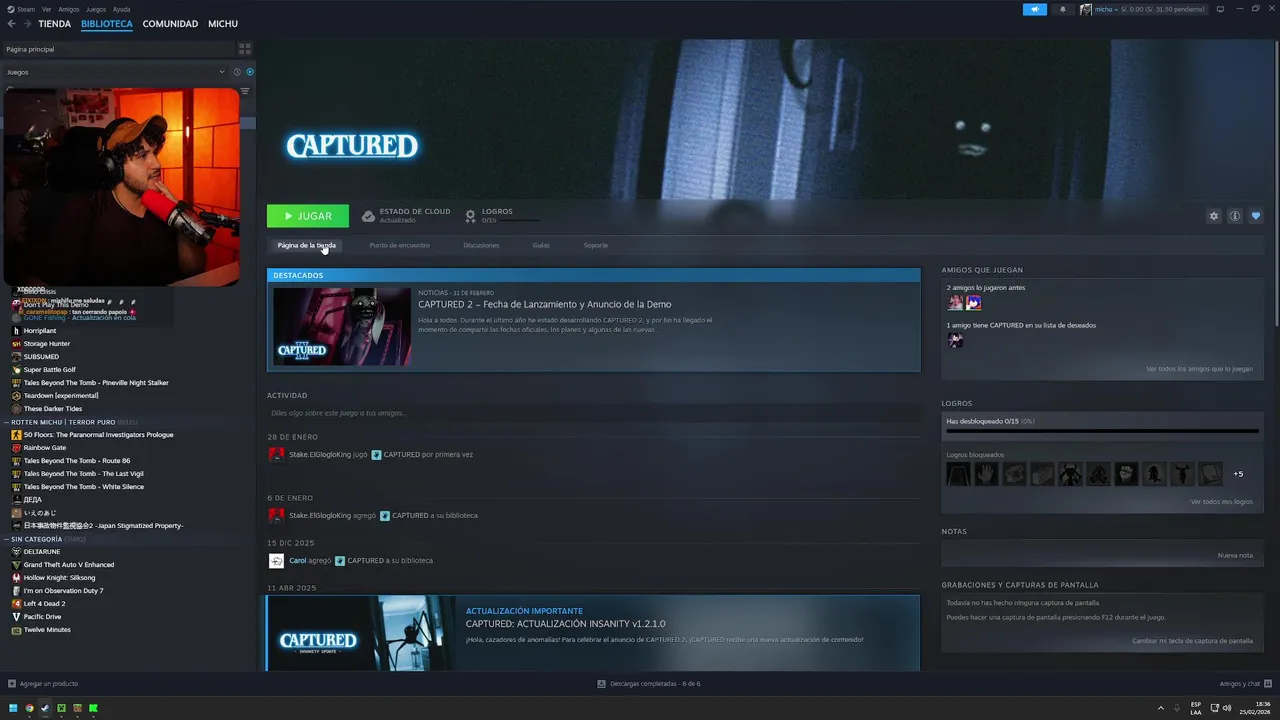
Task: Select Pacific Drive in library
Action: pos(42,617)
